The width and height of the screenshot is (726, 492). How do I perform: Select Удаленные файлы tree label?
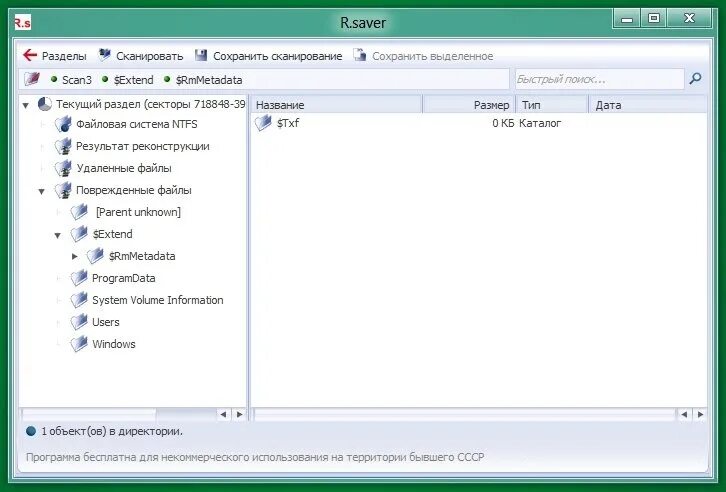[x=124, y=168]
